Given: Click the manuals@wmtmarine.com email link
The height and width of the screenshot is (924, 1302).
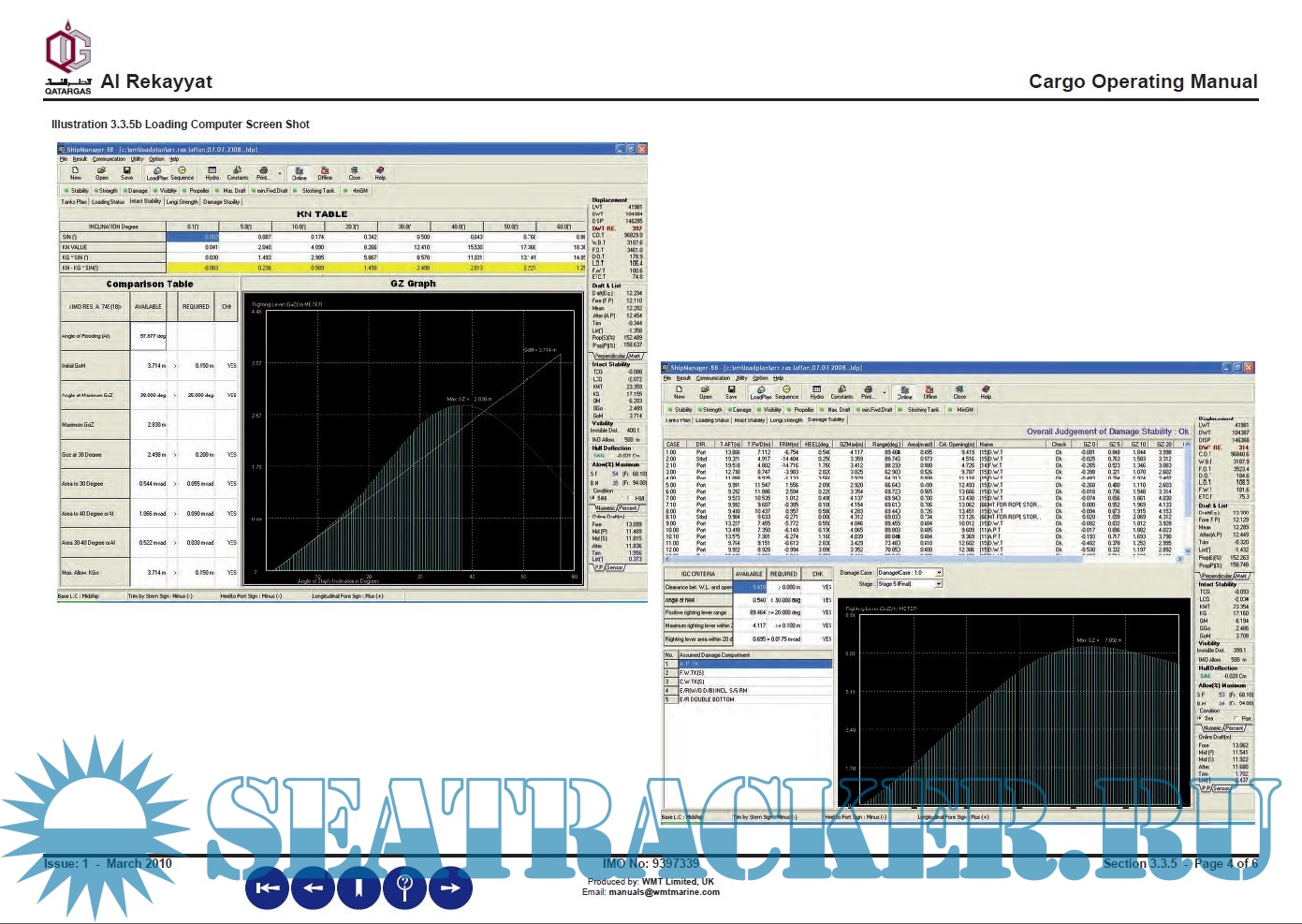Looking at the screenshot, I should [682, 892].
